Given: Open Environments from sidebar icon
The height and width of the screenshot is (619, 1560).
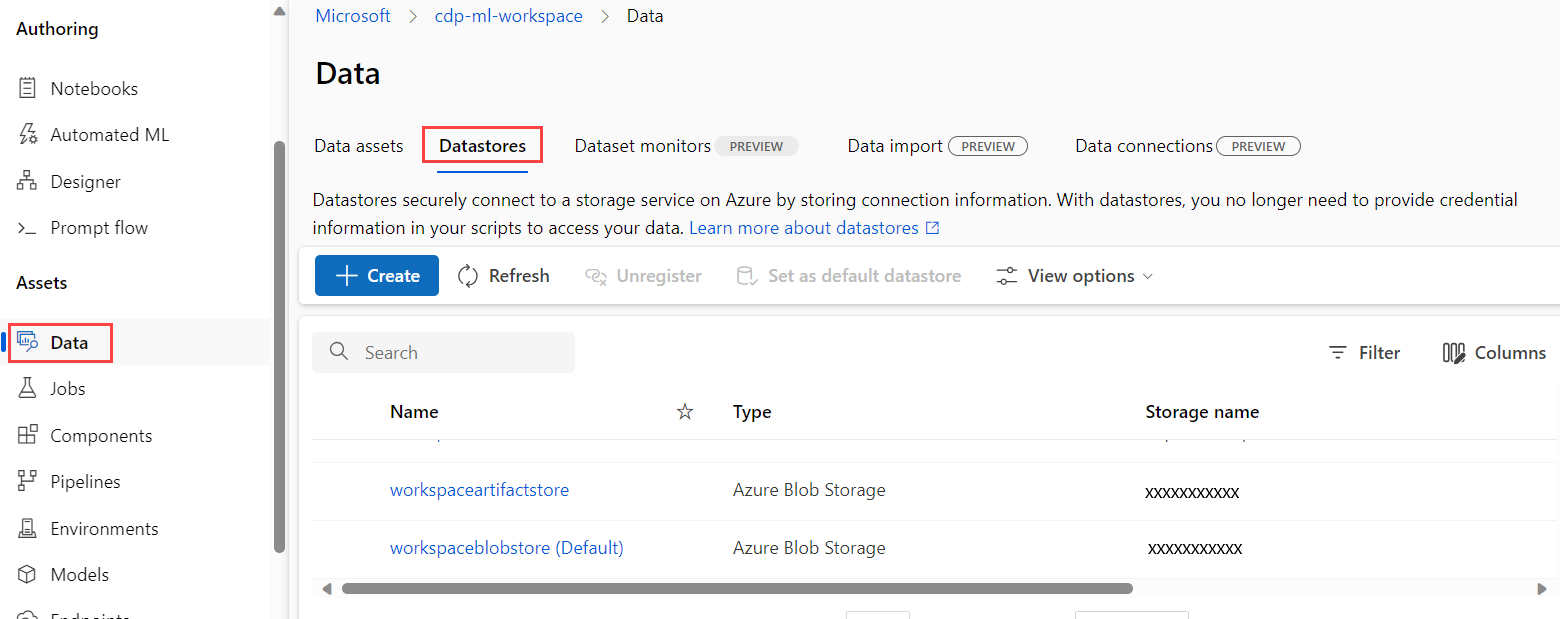Looking at the screenshot, I should click(28, 529).
